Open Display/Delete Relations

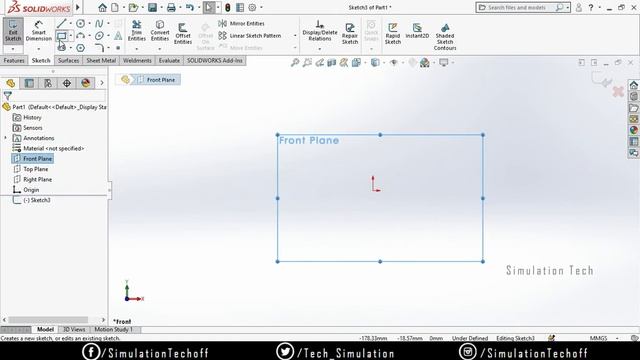320,31
